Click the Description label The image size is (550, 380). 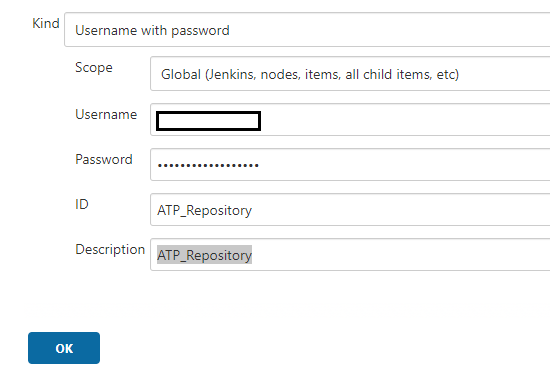tap(110, 249)
